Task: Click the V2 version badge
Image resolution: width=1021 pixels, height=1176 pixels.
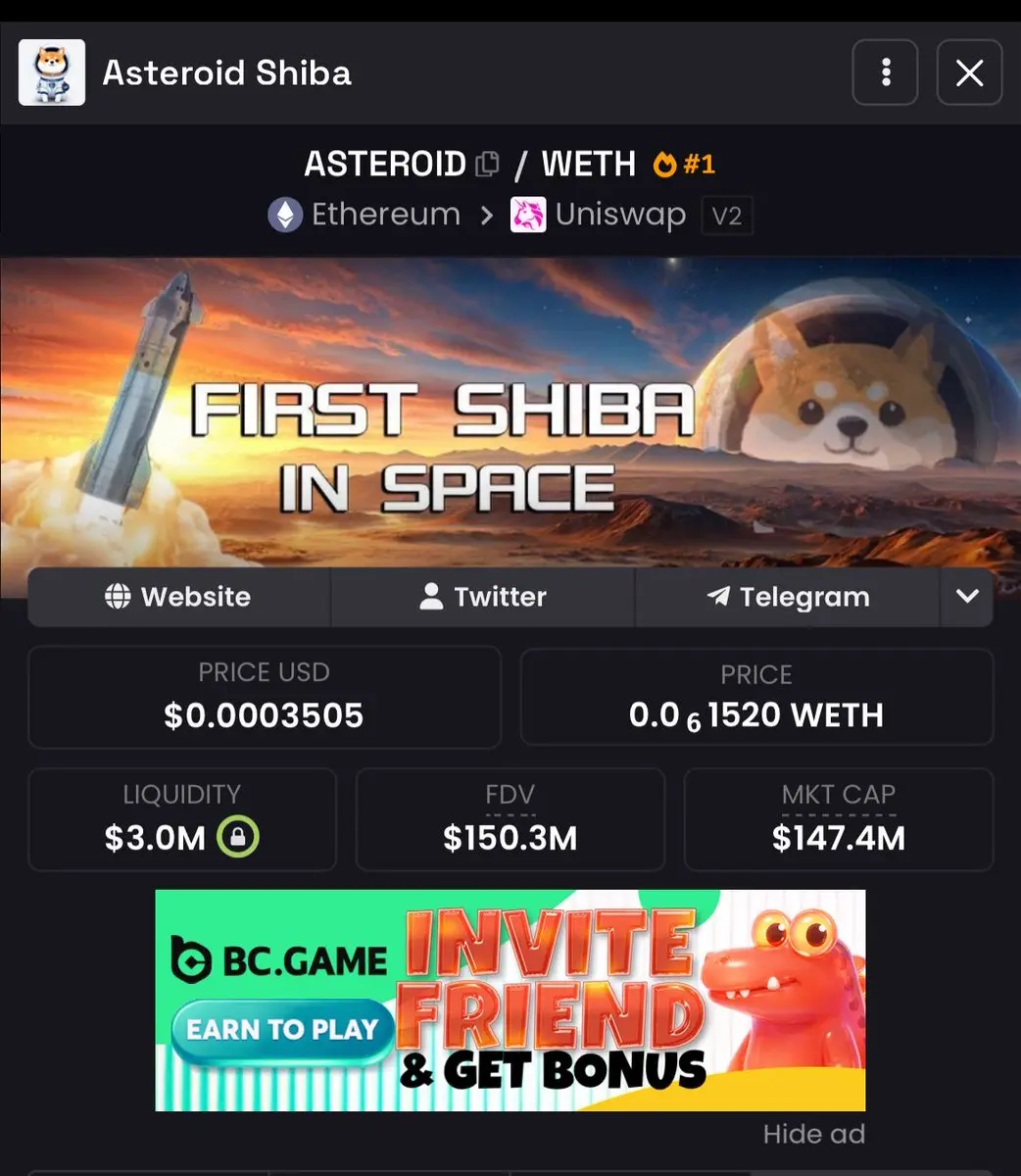Action: [x=727, y=216]
